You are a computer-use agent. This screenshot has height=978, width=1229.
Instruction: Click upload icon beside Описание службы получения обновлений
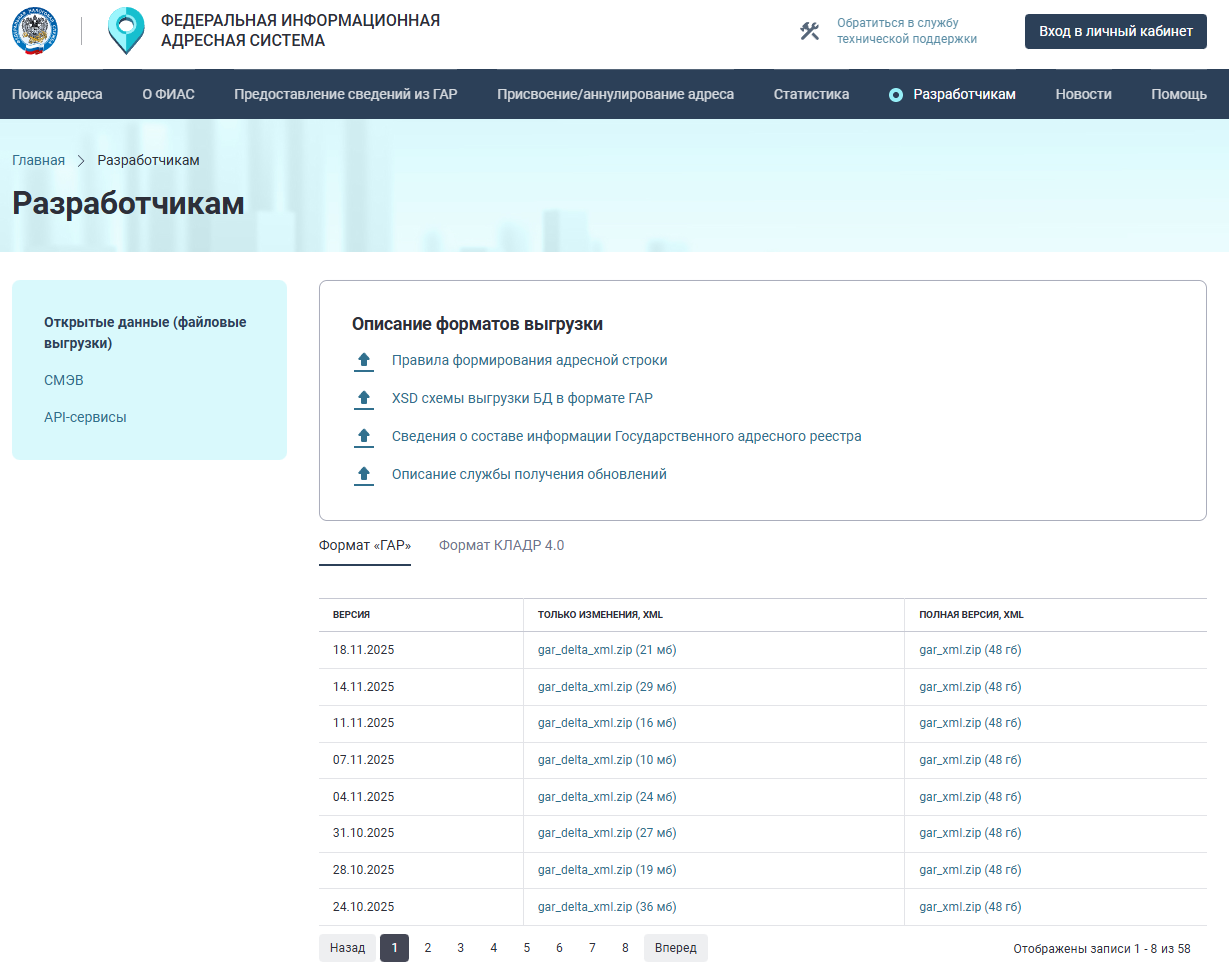[364, 475]
